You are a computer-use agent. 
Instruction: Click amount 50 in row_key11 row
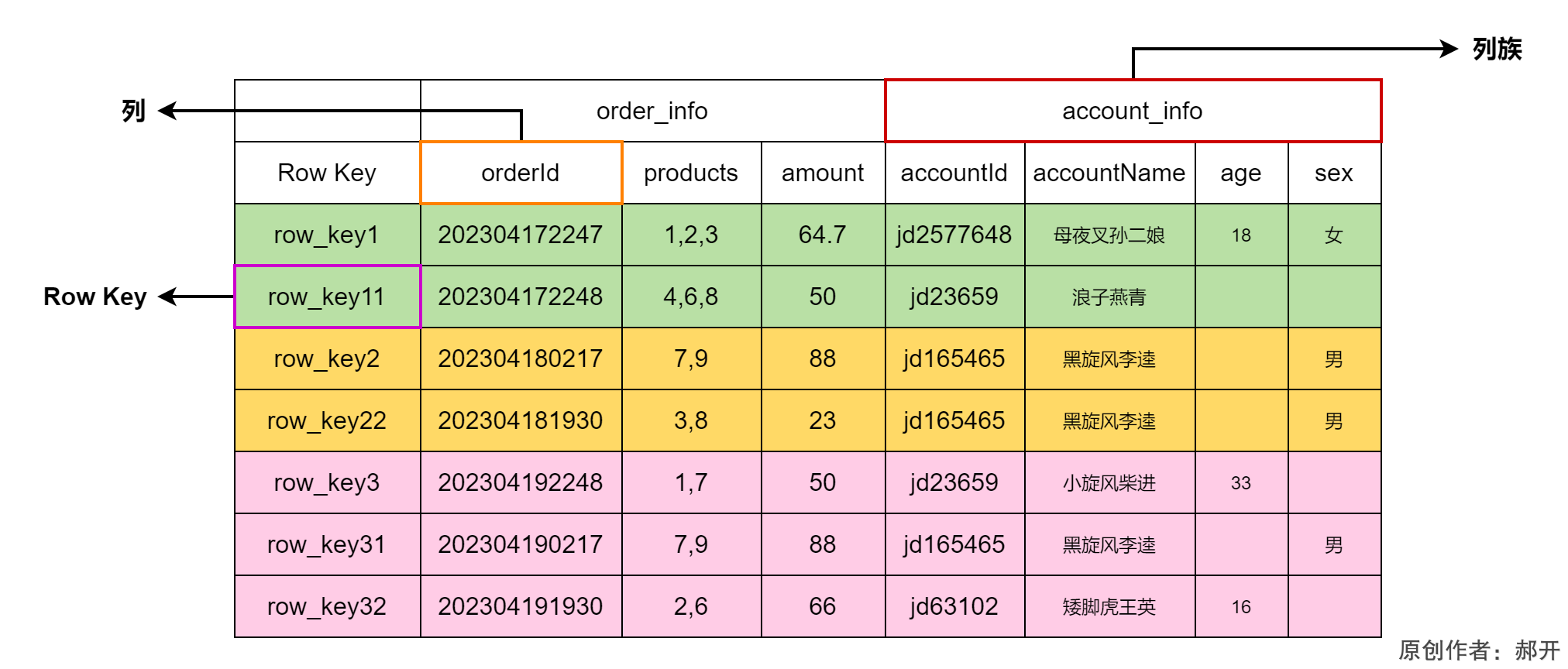click(823, 297)
